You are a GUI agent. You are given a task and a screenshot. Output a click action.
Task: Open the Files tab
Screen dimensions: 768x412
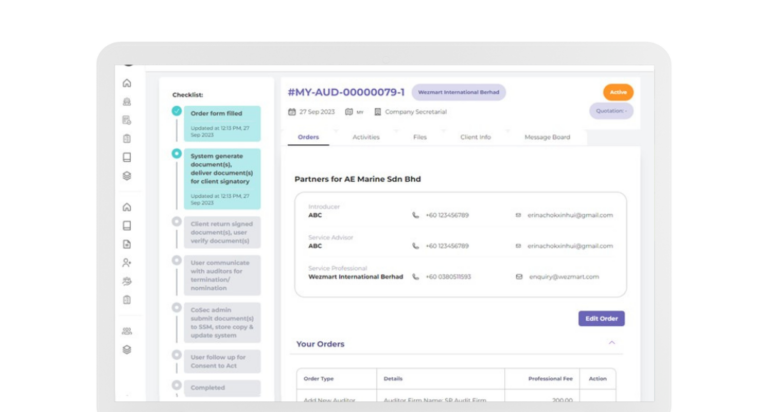[420, 137]
